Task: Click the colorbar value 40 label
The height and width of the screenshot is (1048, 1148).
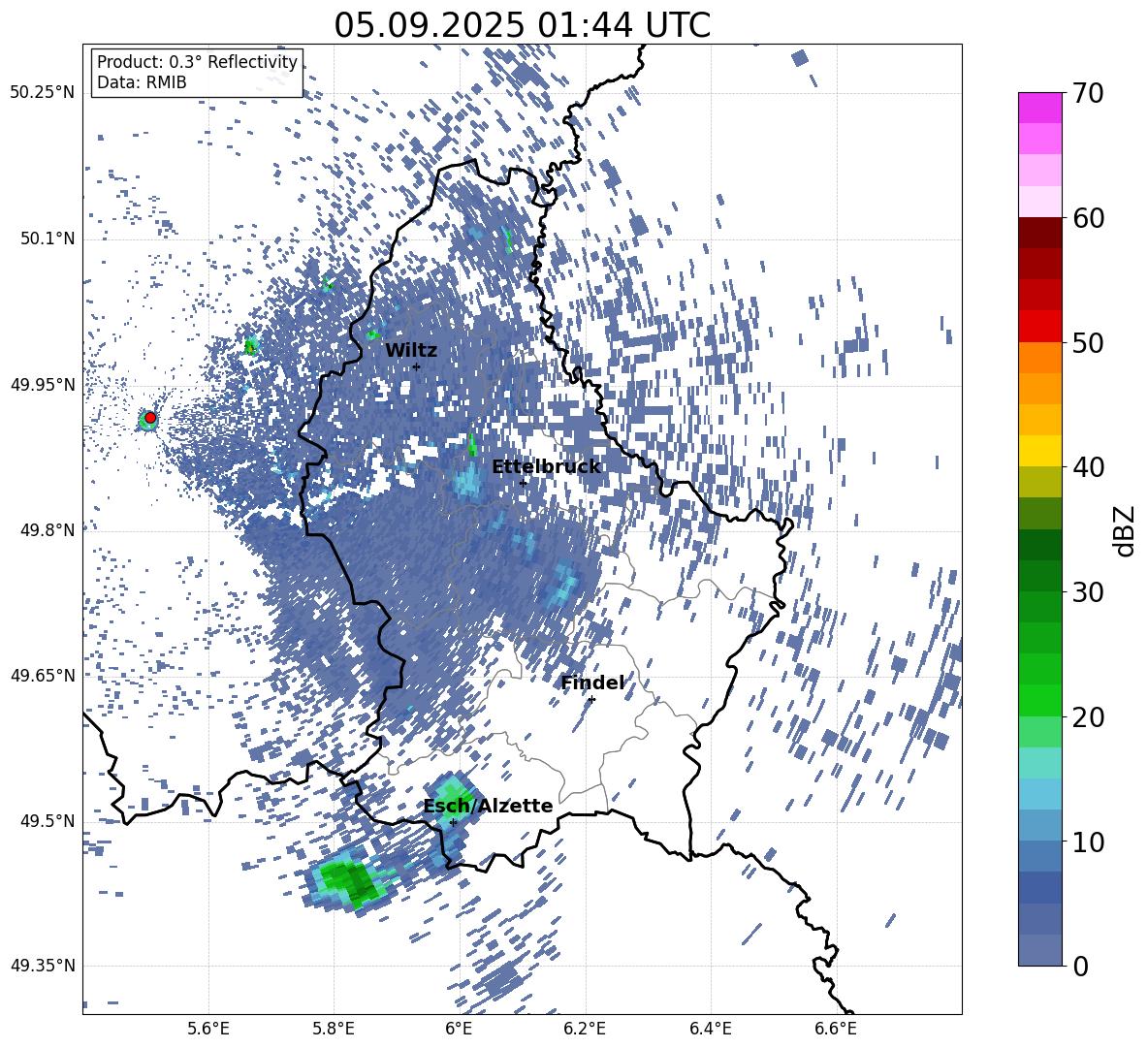Action: [x=1088, y=467]
